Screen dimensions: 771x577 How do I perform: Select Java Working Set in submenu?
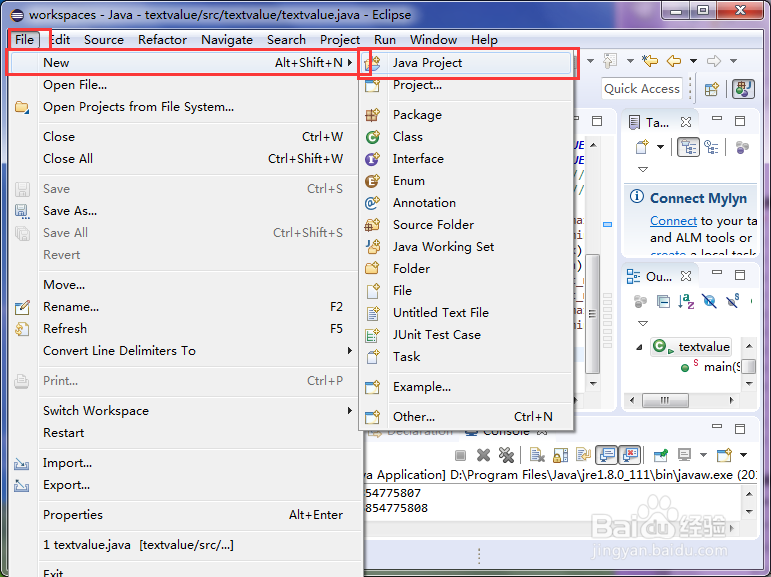(466, 247)
